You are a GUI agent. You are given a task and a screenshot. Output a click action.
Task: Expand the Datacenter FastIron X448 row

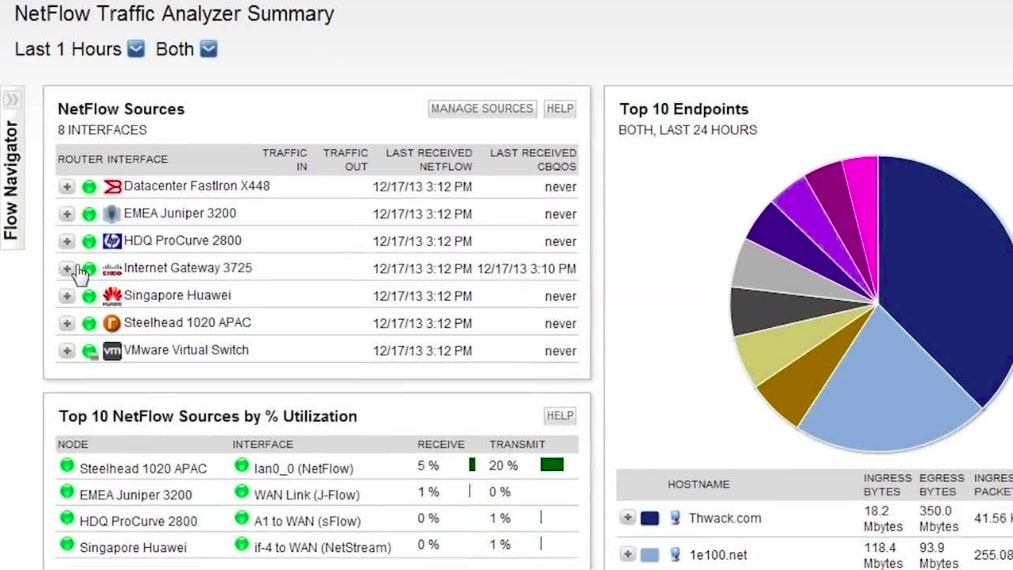(x=67, y=187)
